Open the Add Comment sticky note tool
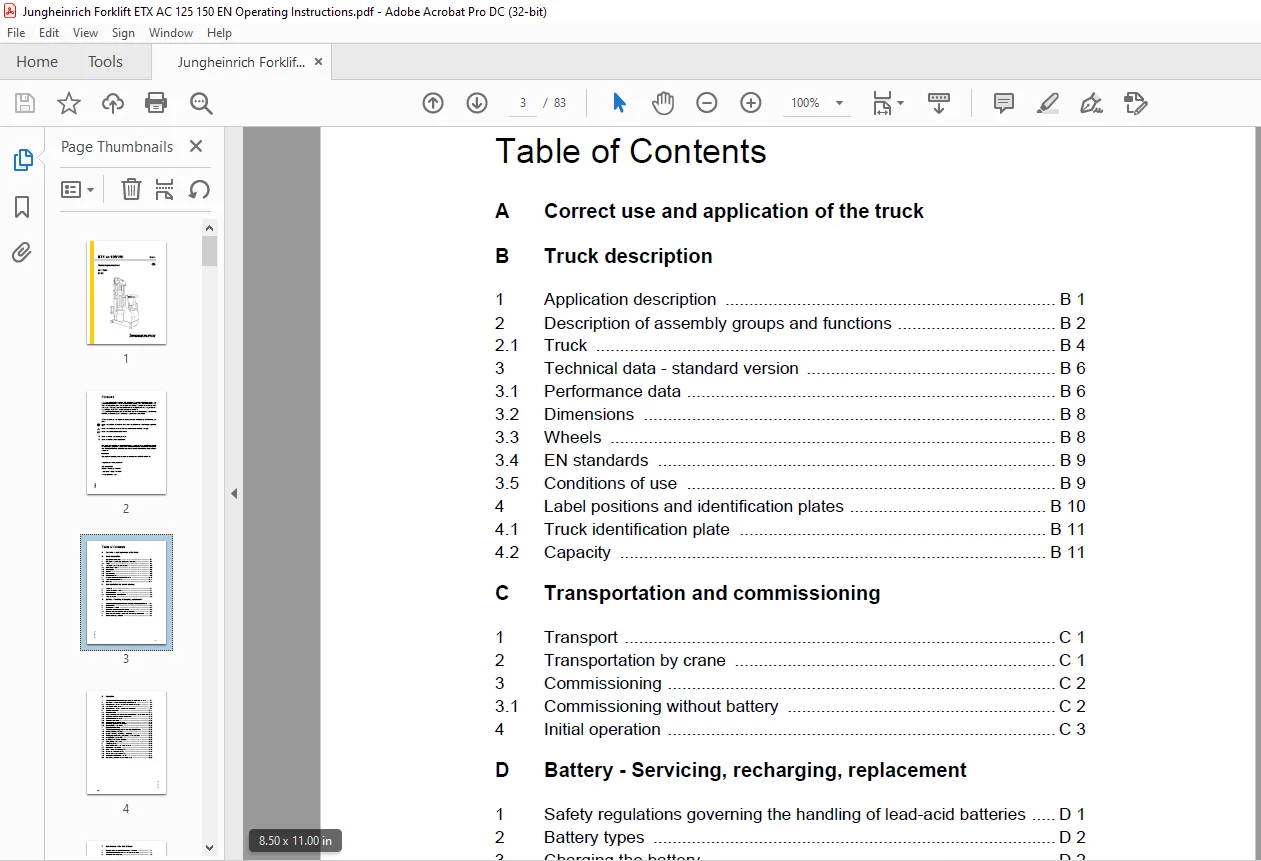Viewport: 1261px width, 861px height. coord(1004,103)
